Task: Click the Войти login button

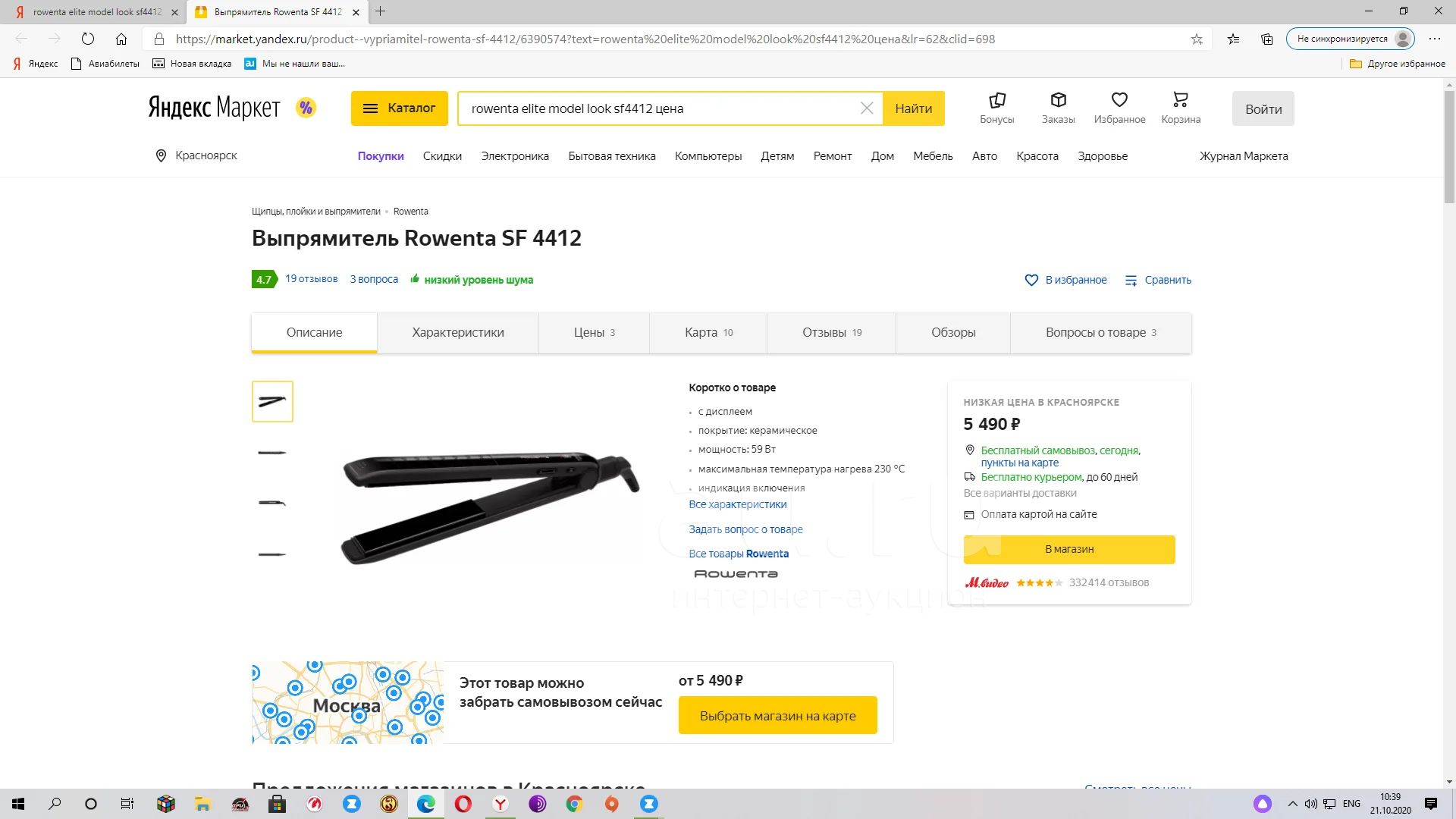Action: pyautogui.click(x=1263, y=109)
